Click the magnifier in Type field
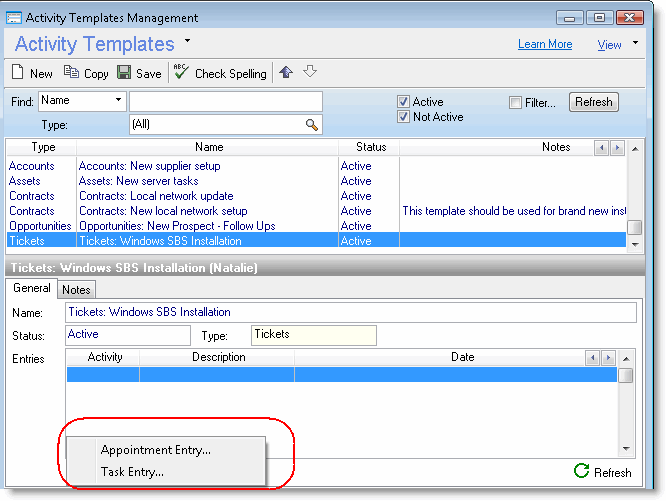The width and height of the screenshot is (666, 501). (312, 124)
